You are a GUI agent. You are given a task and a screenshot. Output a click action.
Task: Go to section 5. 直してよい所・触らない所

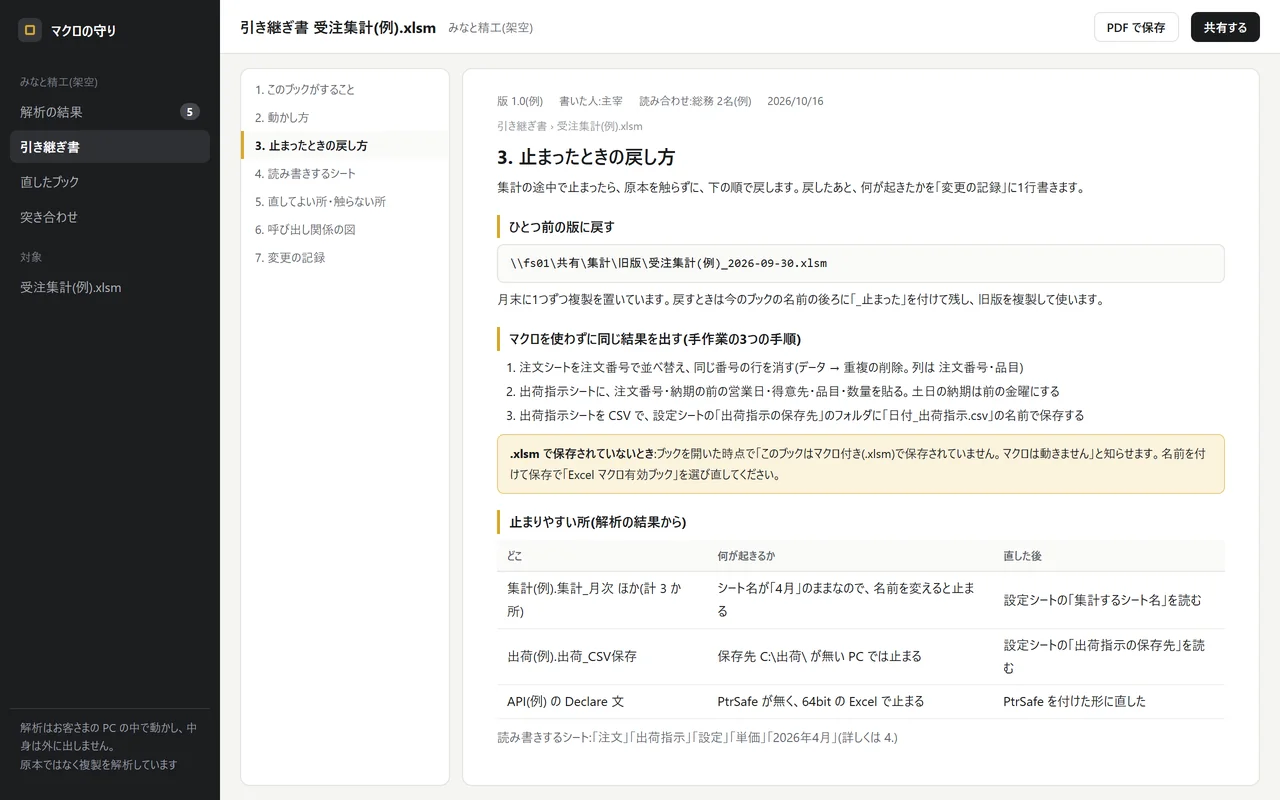click(345, 202)
